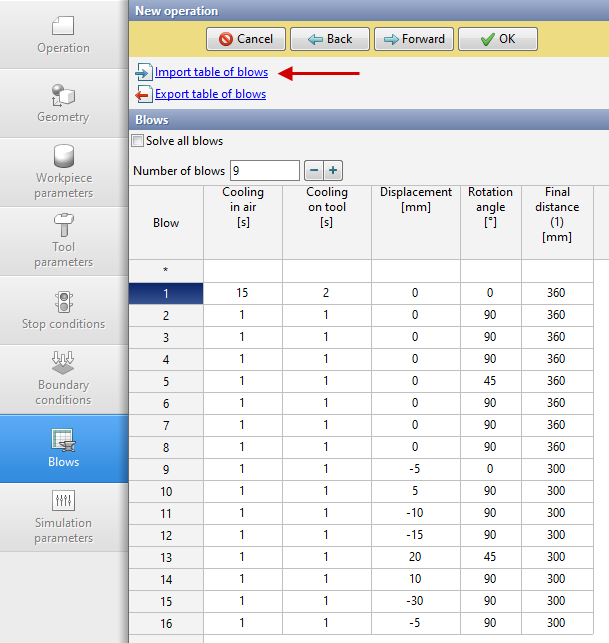Select the Workpiece parameters icon
The image size is (609, 643).
pyautogui.click(x=64, y=158)
